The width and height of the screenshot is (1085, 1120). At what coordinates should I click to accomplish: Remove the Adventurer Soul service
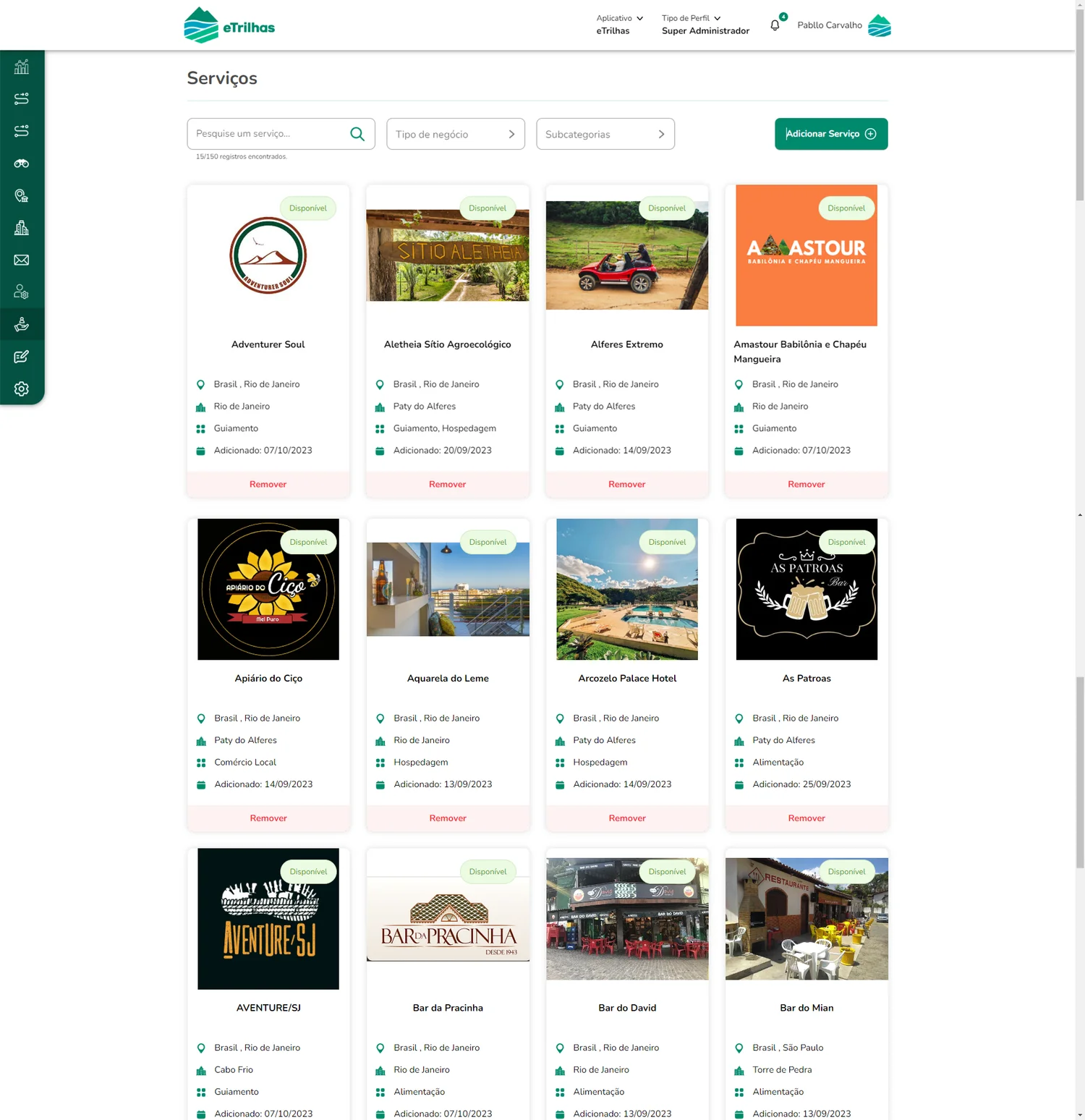268,484
